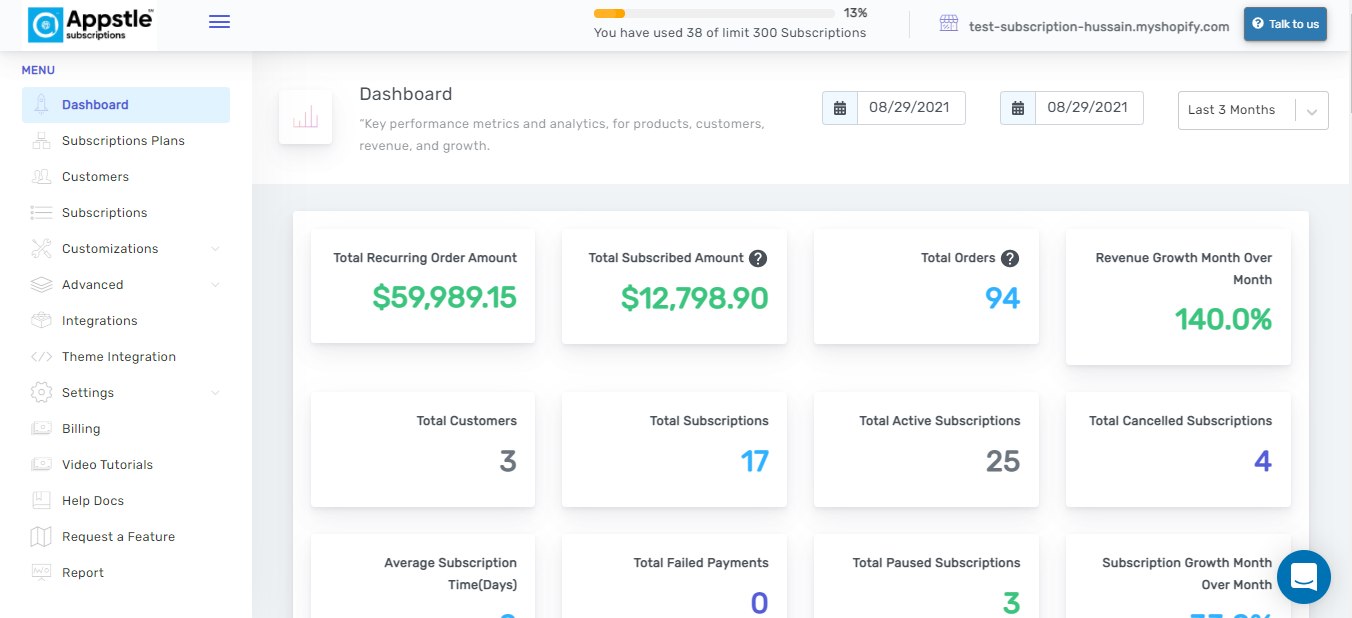1352x618 pixels.
Task: Click the Report icon in sidebar
Action: pos(41,573)
